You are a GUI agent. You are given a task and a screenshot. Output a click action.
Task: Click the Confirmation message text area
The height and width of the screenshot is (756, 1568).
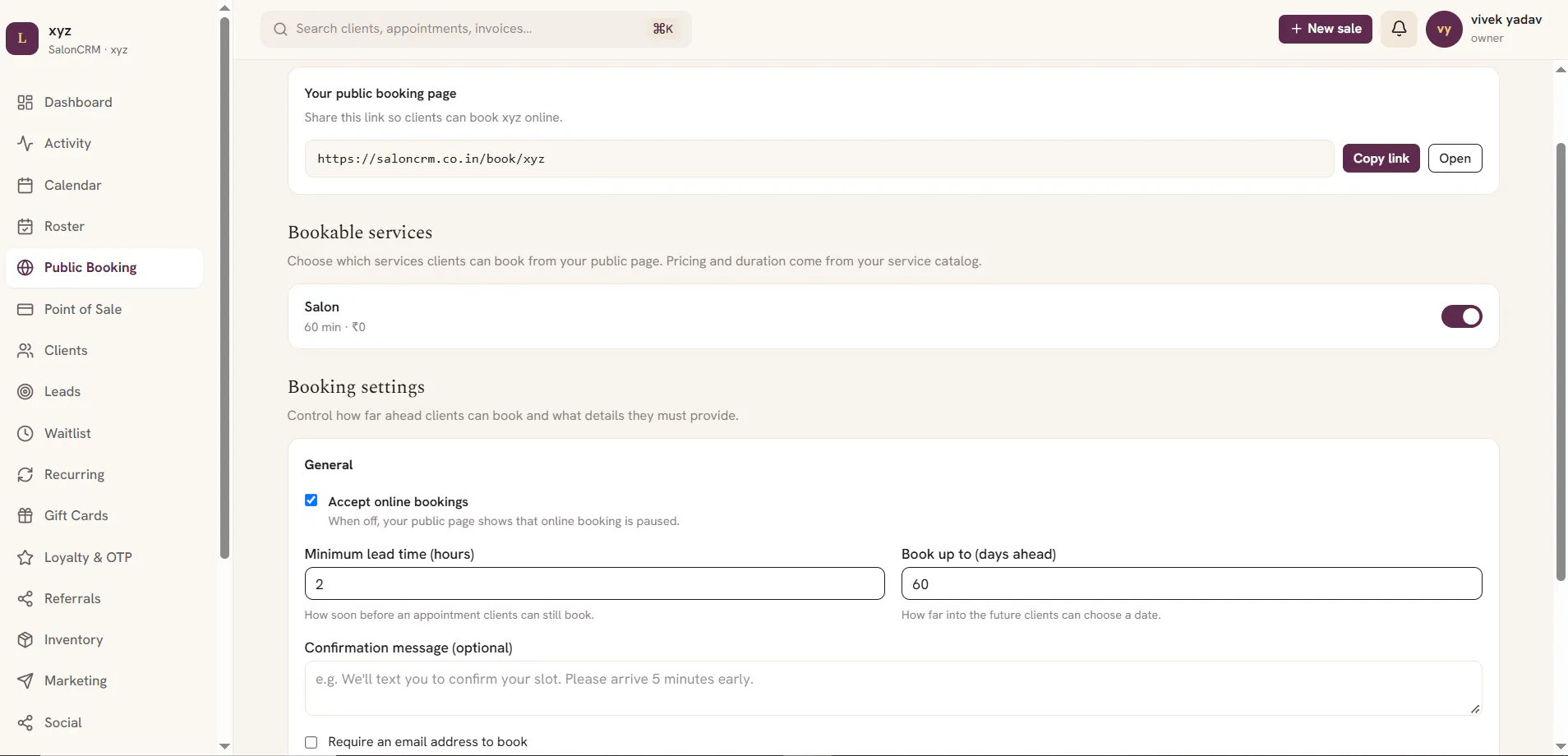click(893, 689)
